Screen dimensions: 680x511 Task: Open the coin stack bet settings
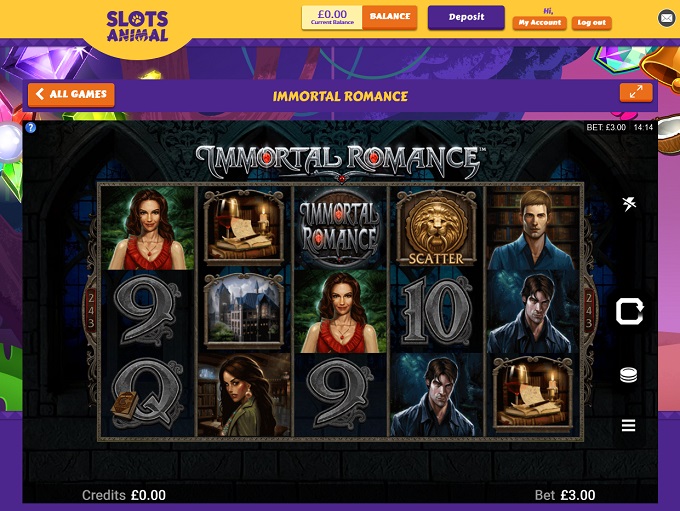coord(628,375)
